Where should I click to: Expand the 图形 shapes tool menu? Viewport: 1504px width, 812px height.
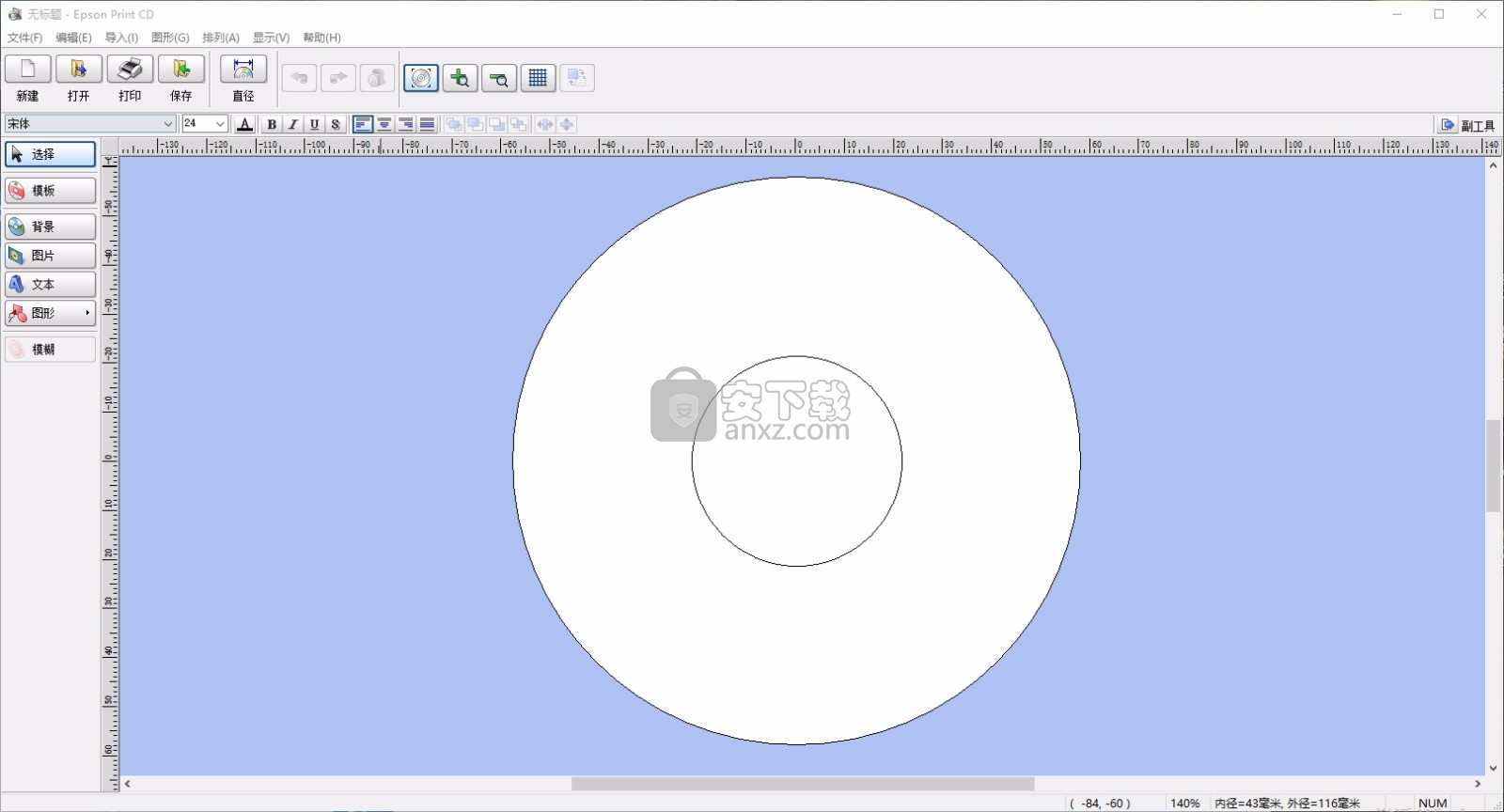pyautogui.click(x=51, y=313)
